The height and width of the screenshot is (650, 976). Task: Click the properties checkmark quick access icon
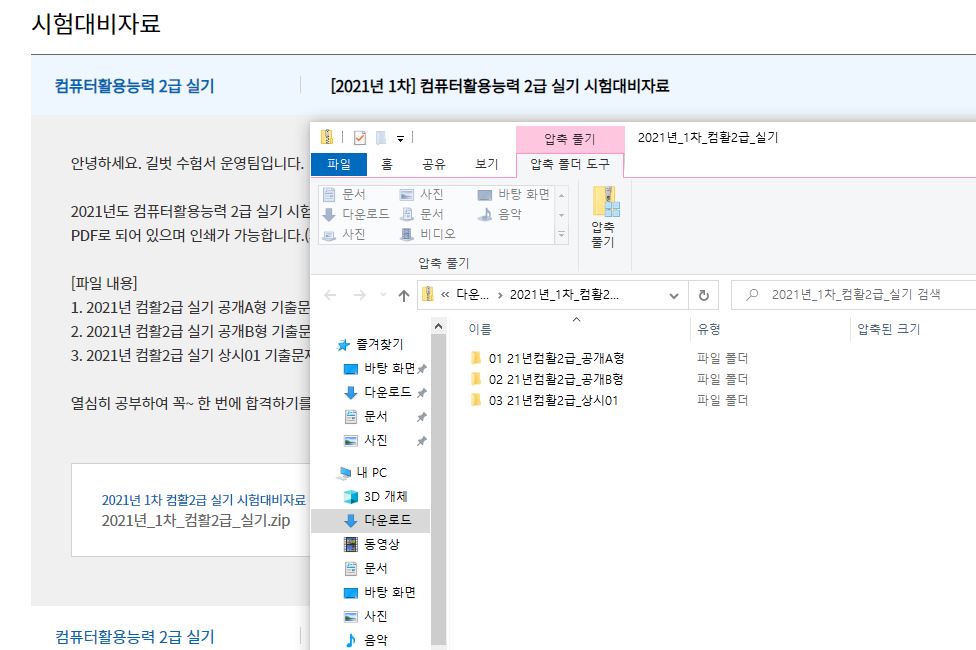[360, 138]
